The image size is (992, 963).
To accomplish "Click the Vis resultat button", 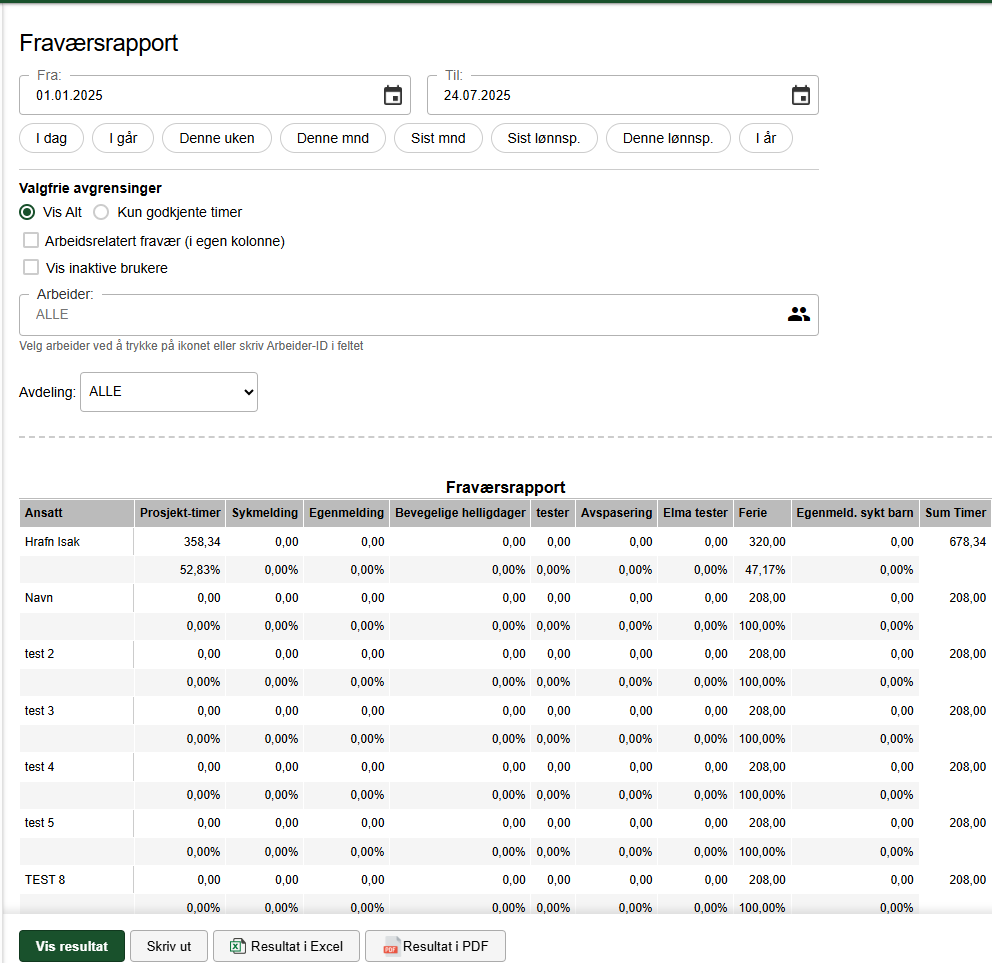I will (x=72, y=946).
